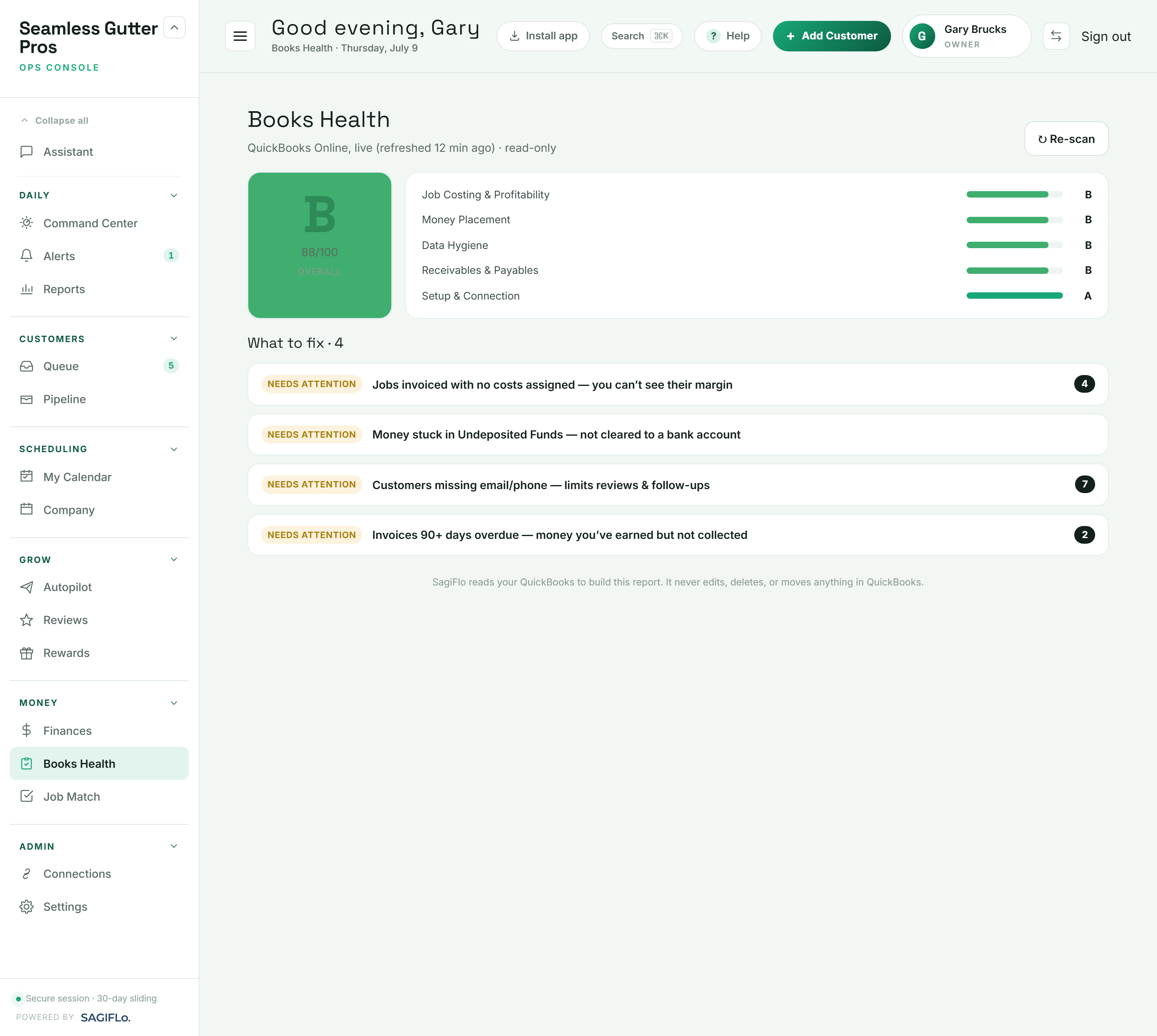1157x1036 pixels.
Task: Open Connections under Admin
Action: (99, 874)
